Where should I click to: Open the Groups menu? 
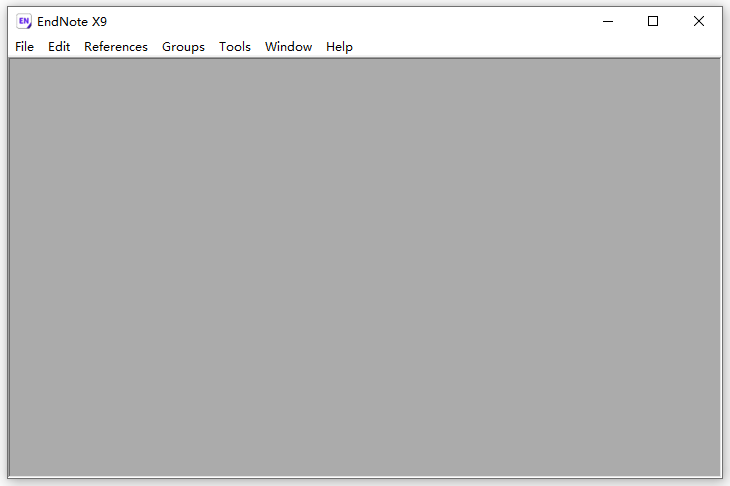click(x=183, y=47)
